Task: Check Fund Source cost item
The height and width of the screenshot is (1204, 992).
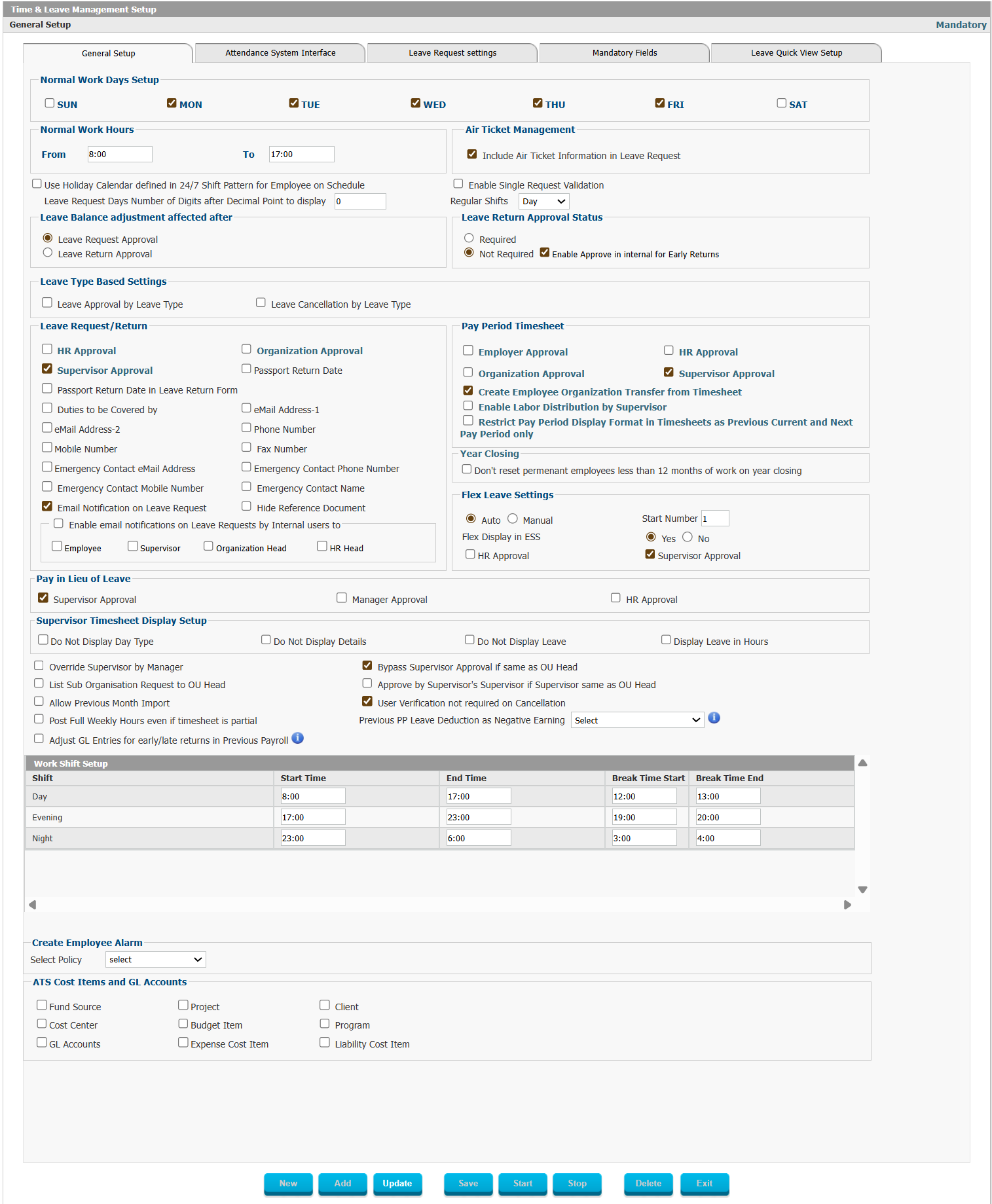Action: click(42, 1005)
